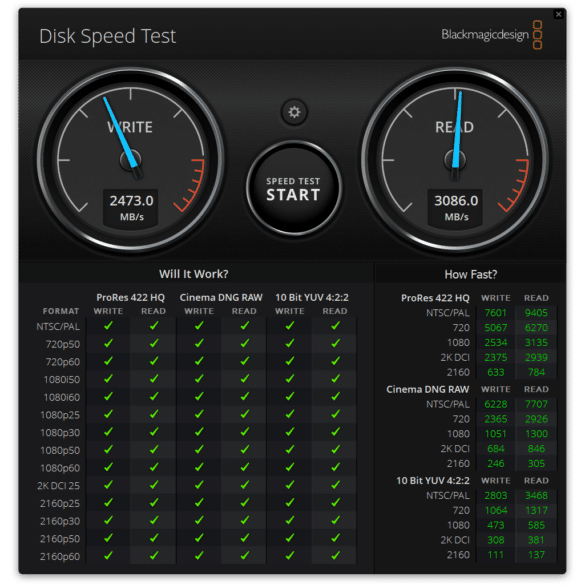Click 10 Bit YUV NTSC/PAL read value 3468
585x585 pixels.
coord(536,495)
